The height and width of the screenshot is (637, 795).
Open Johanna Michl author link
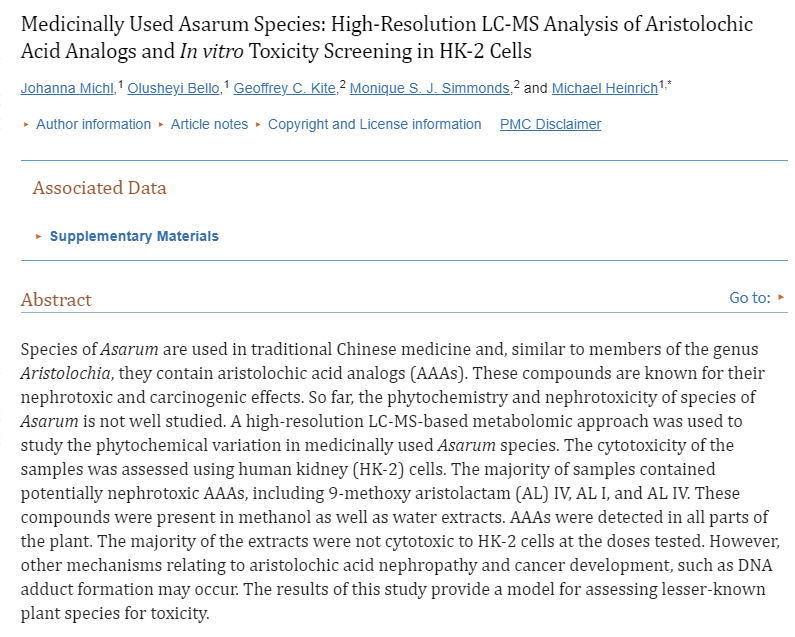point(67,89)
